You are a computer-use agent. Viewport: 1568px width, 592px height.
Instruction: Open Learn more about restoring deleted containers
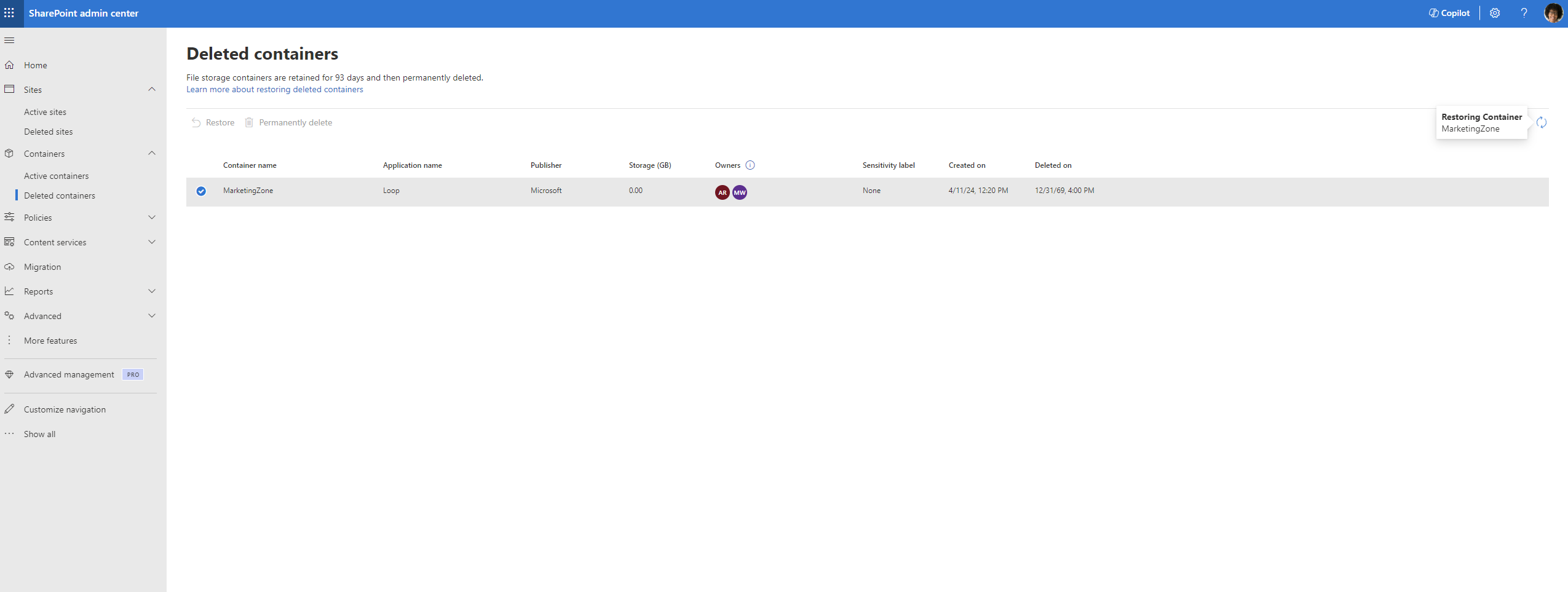[x=275, y=89]
